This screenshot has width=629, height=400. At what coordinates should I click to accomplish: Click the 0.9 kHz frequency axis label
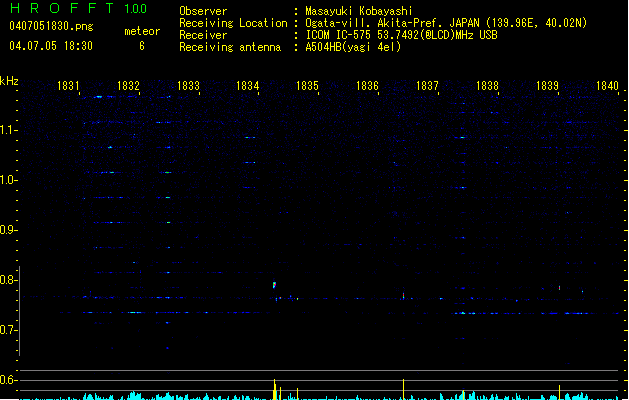pos(8,230)
